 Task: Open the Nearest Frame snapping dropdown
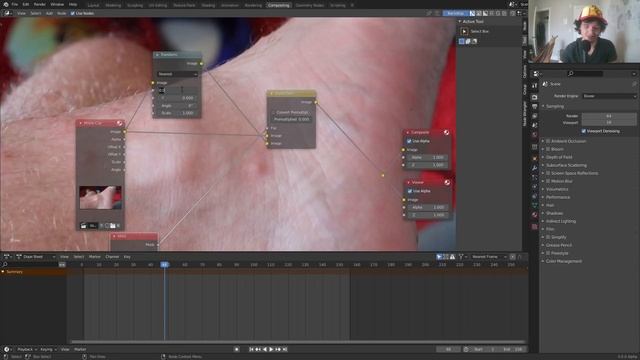point(489,257)
